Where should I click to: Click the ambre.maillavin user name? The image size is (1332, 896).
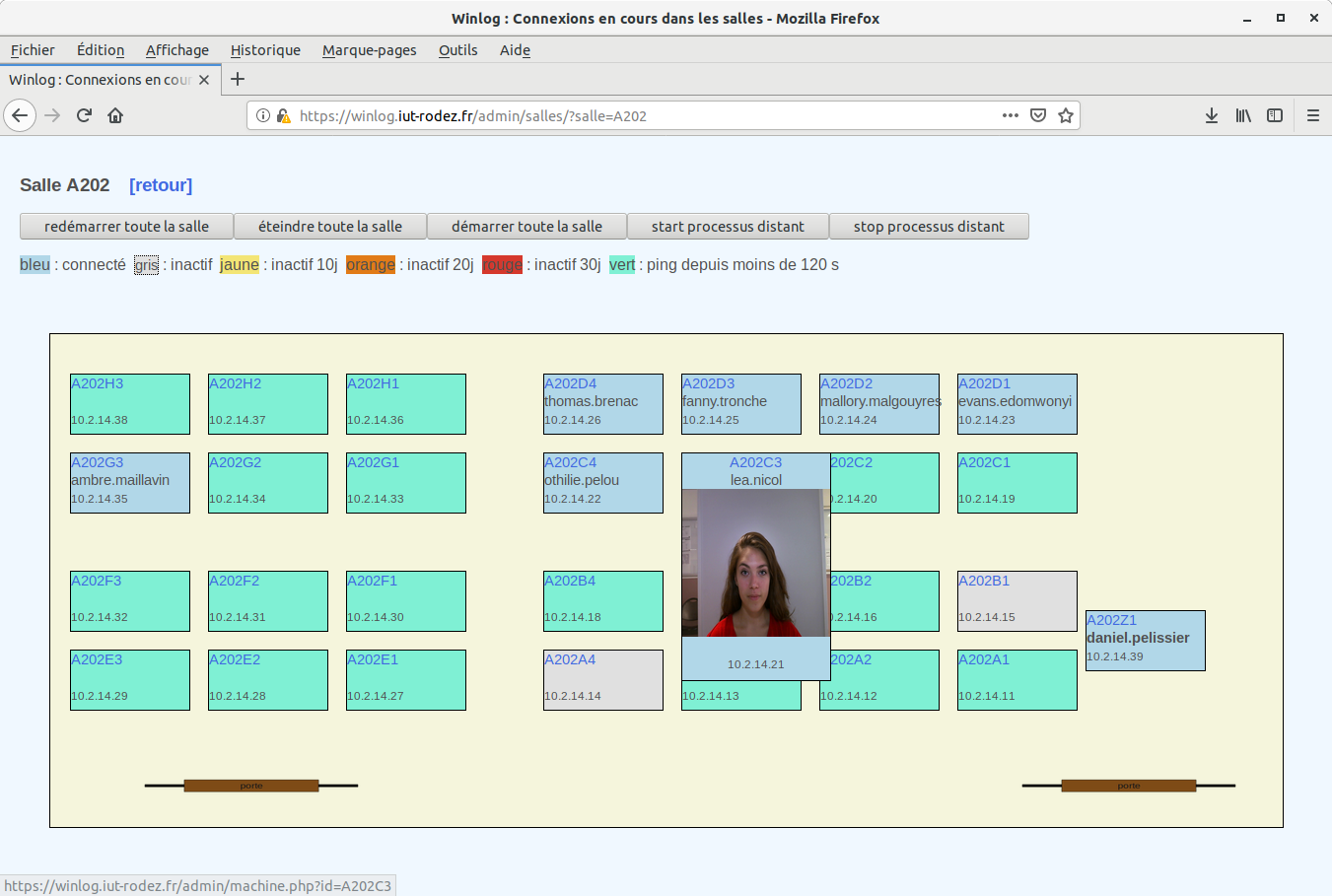coord(120,480)
